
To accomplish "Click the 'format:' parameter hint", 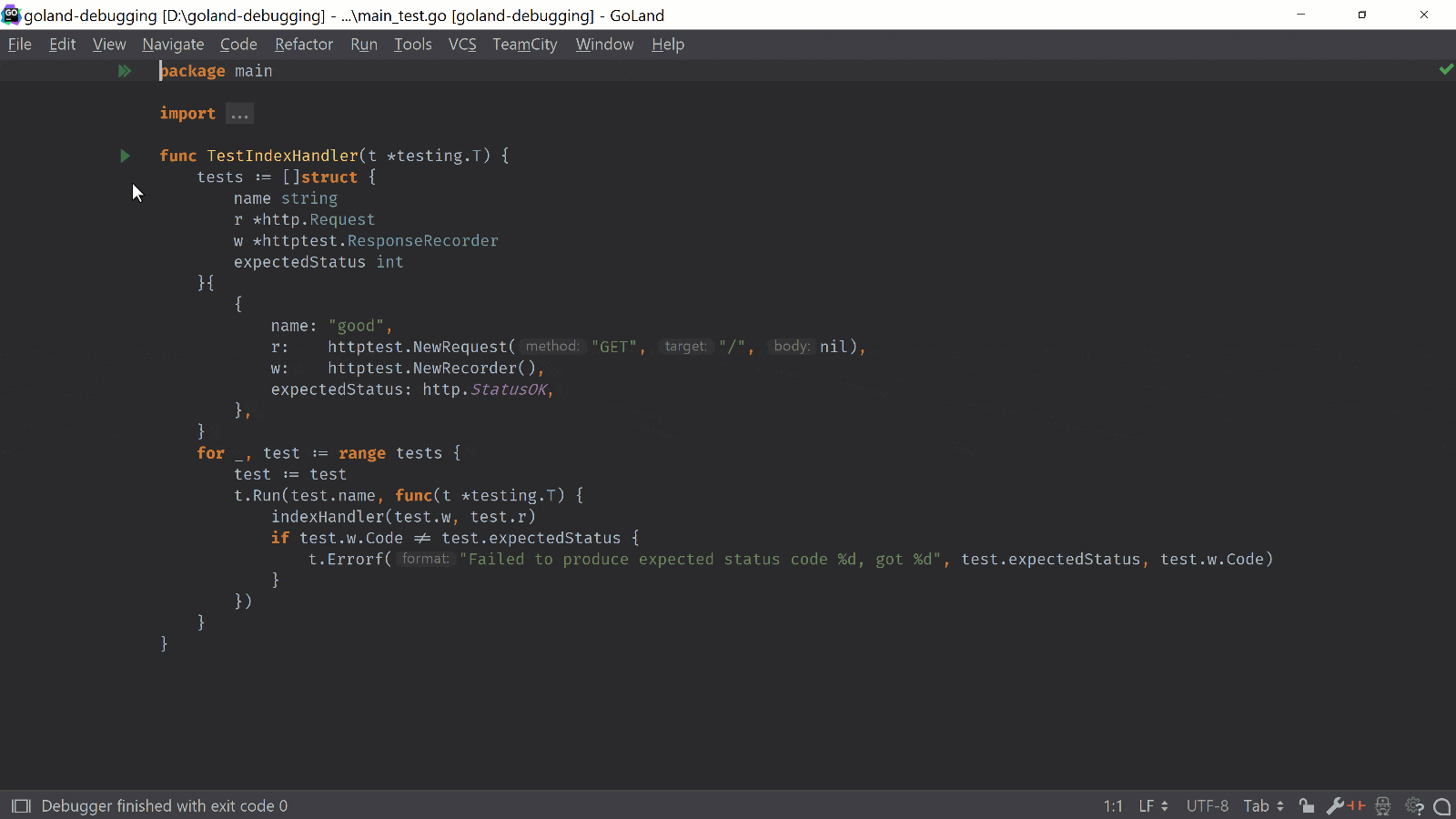I will coord(426,560).
